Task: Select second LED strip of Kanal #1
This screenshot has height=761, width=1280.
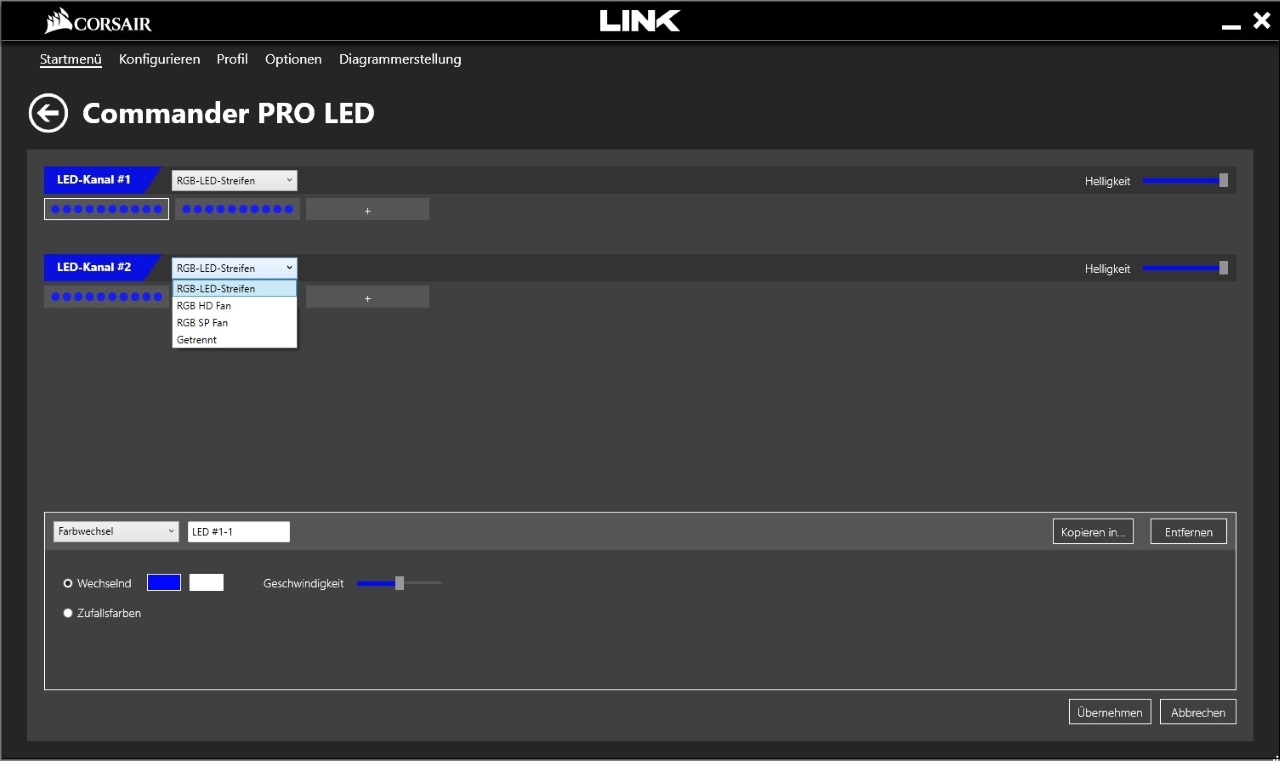Action: pyautogui.click(x=237, y=209)
